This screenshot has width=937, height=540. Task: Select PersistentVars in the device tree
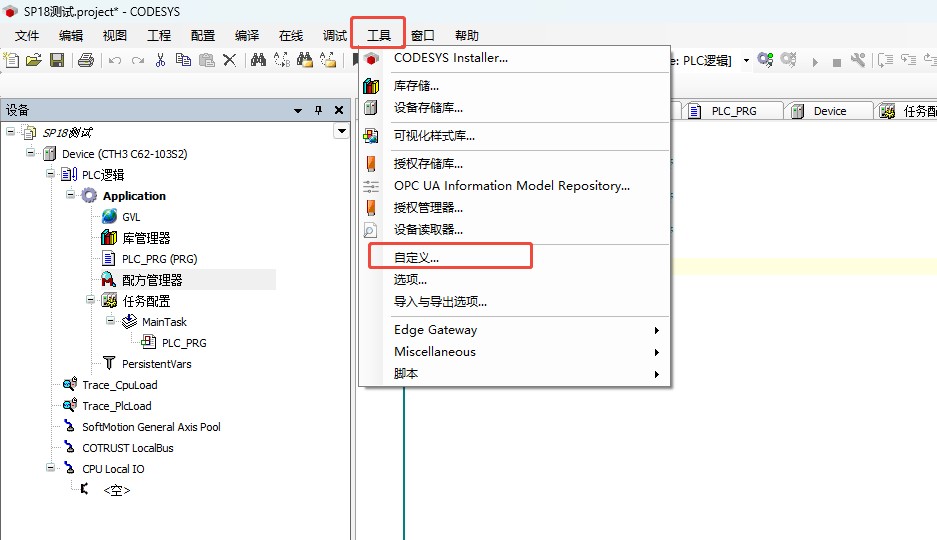pos(157,364)
